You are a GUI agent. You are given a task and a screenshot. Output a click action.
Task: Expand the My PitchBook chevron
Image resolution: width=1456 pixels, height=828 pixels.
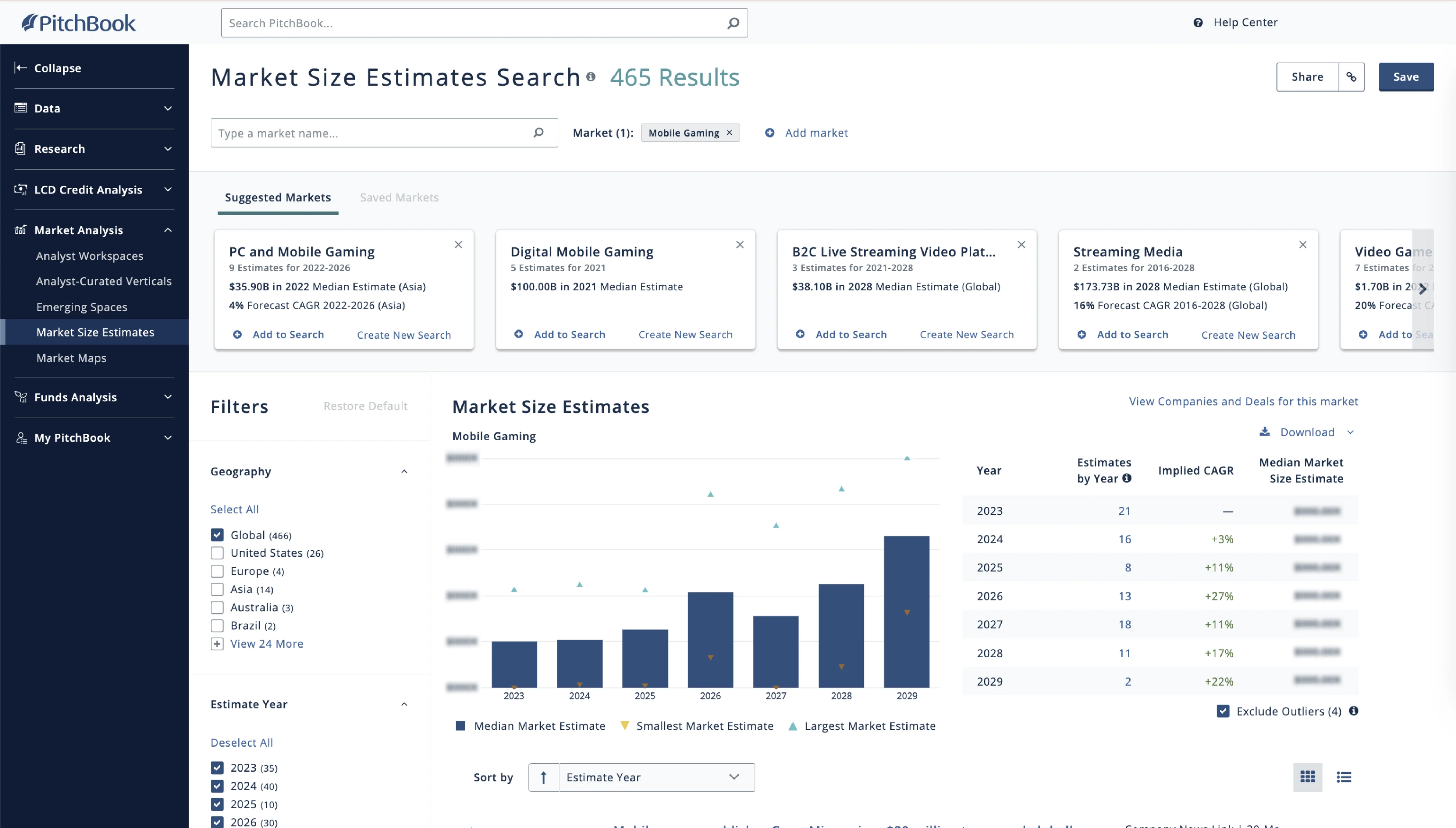[168, 437]
